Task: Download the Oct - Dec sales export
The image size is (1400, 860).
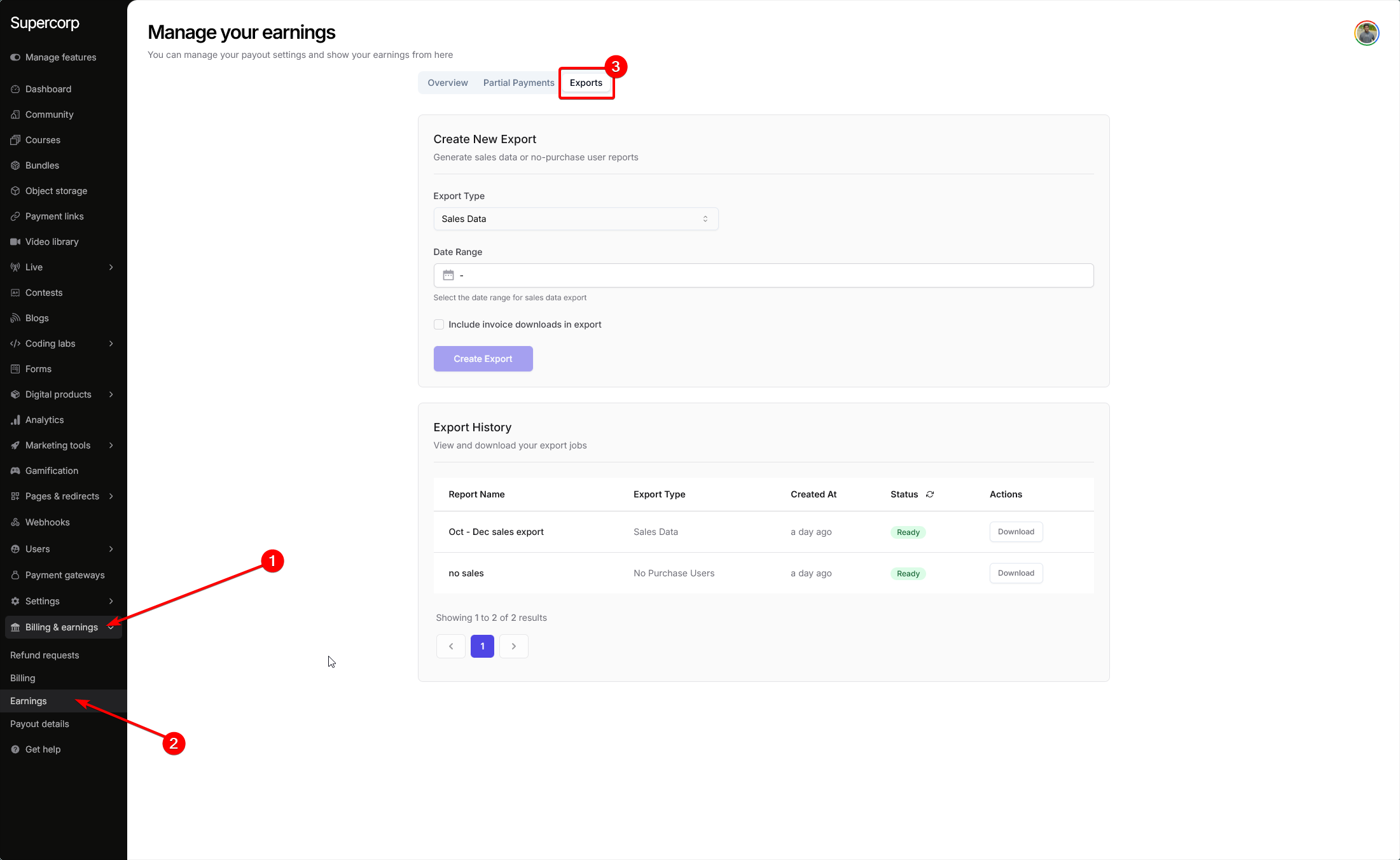Action: click(x=1016, y=532)
